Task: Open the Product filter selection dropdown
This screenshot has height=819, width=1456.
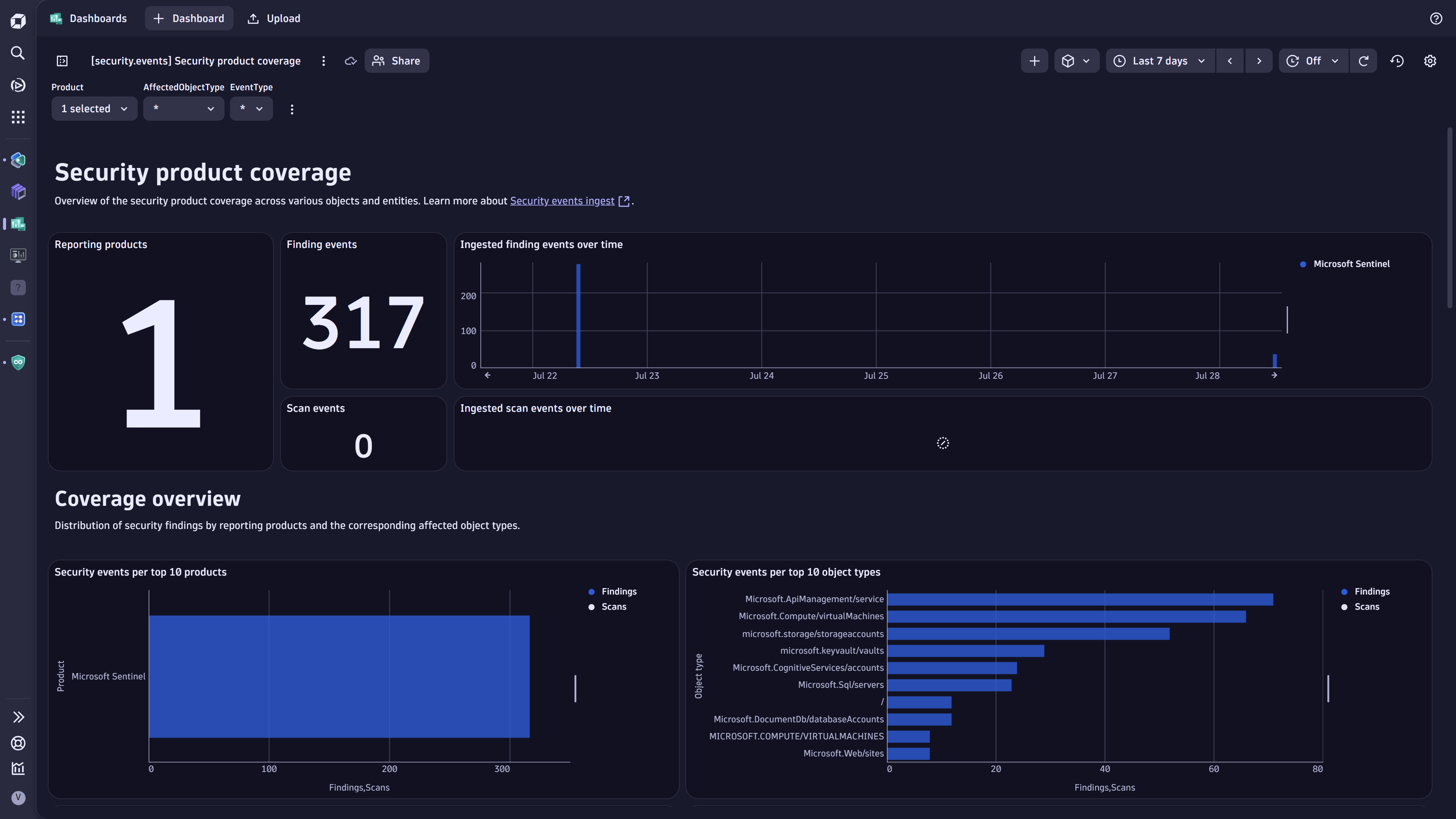Action: click(x=94, y=108)
